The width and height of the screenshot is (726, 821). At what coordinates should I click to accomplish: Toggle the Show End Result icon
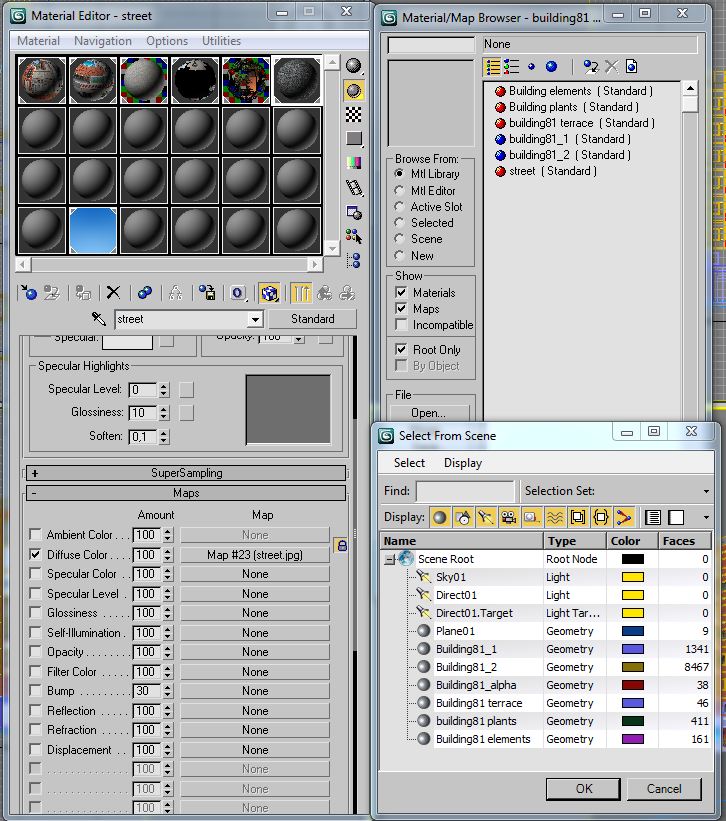pyautogui.click(x=301, y=293)
